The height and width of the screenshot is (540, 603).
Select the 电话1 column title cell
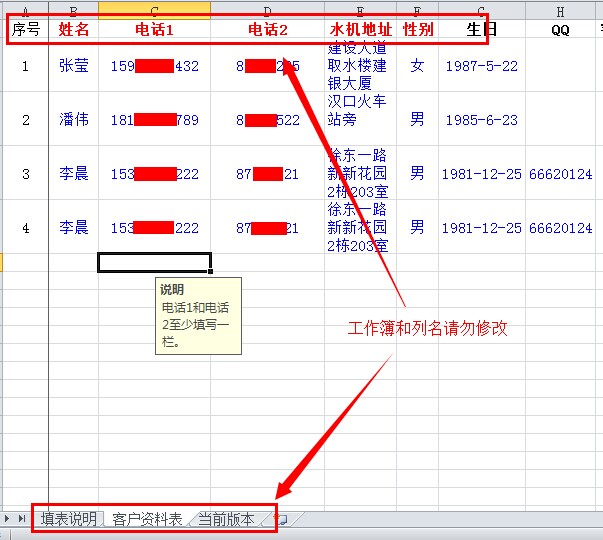click(154, 30)
